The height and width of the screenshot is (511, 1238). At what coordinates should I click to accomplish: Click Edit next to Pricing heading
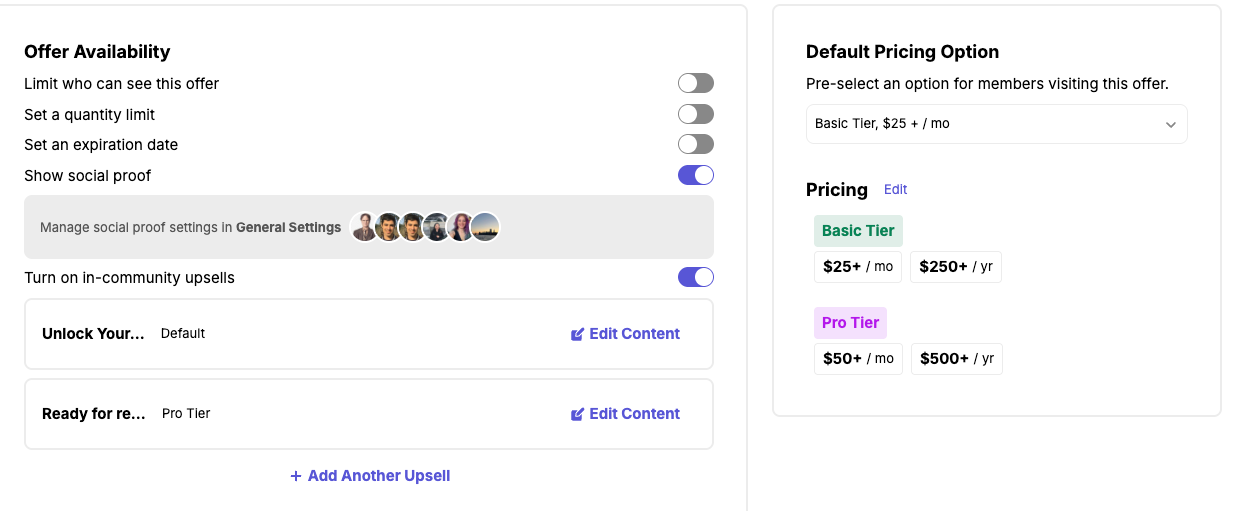(x=895, y=189)
